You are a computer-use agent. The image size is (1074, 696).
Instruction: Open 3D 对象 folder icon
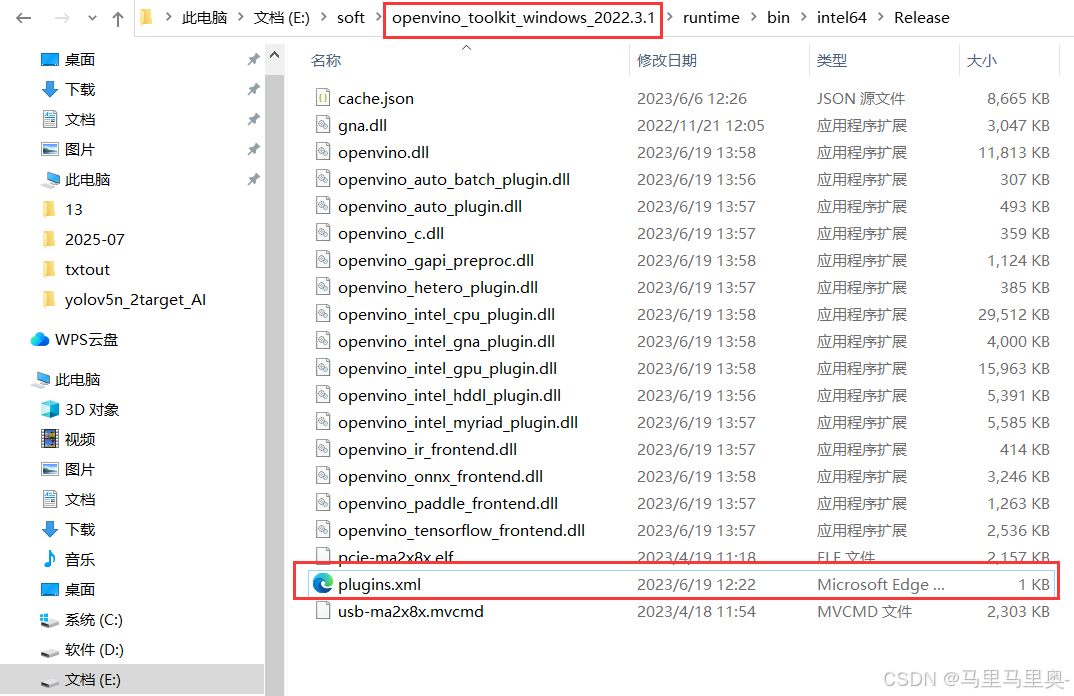pyautogui.click(x=49, y=409)
